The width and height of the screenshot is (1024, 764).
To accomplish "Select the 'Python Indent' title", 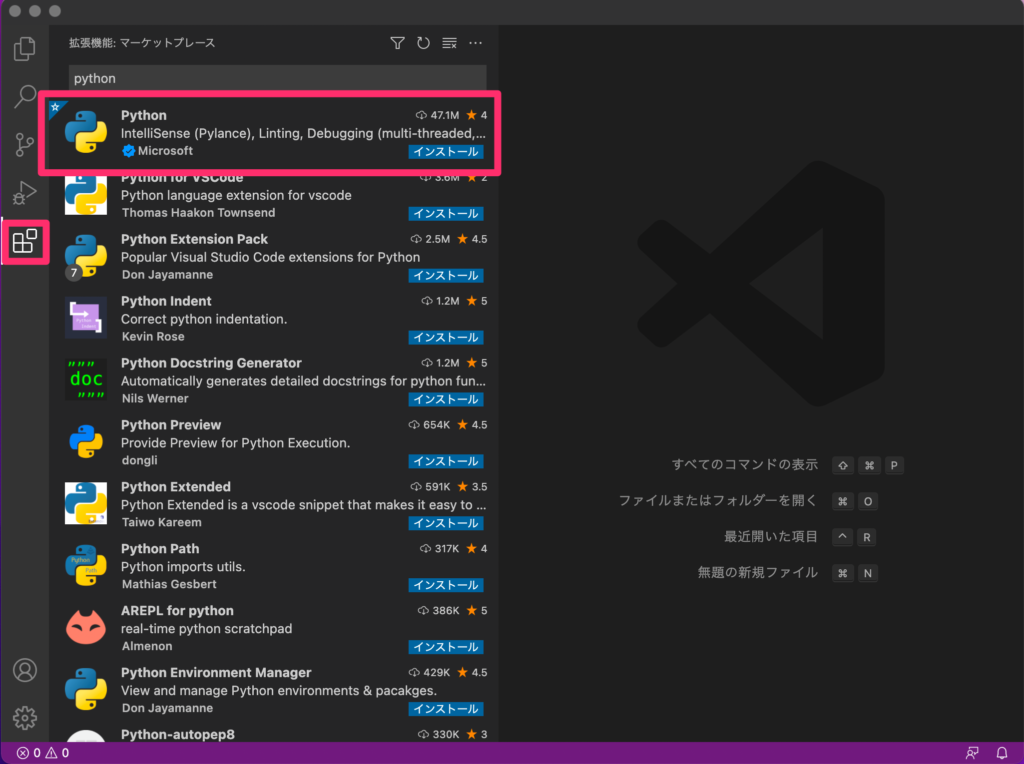I will [166, 301].
